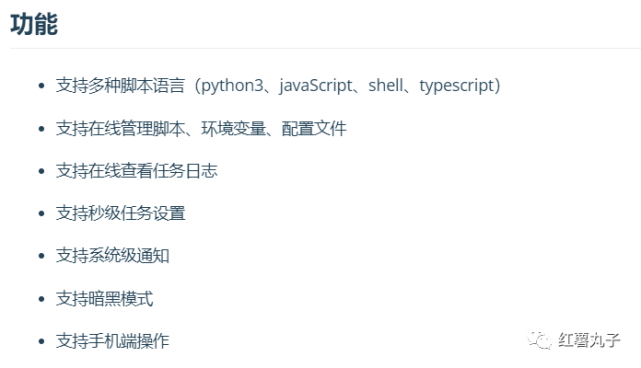Click the 配置文件 text in second item
Viewport: 641px width, 368px height.
pos(314,128)
